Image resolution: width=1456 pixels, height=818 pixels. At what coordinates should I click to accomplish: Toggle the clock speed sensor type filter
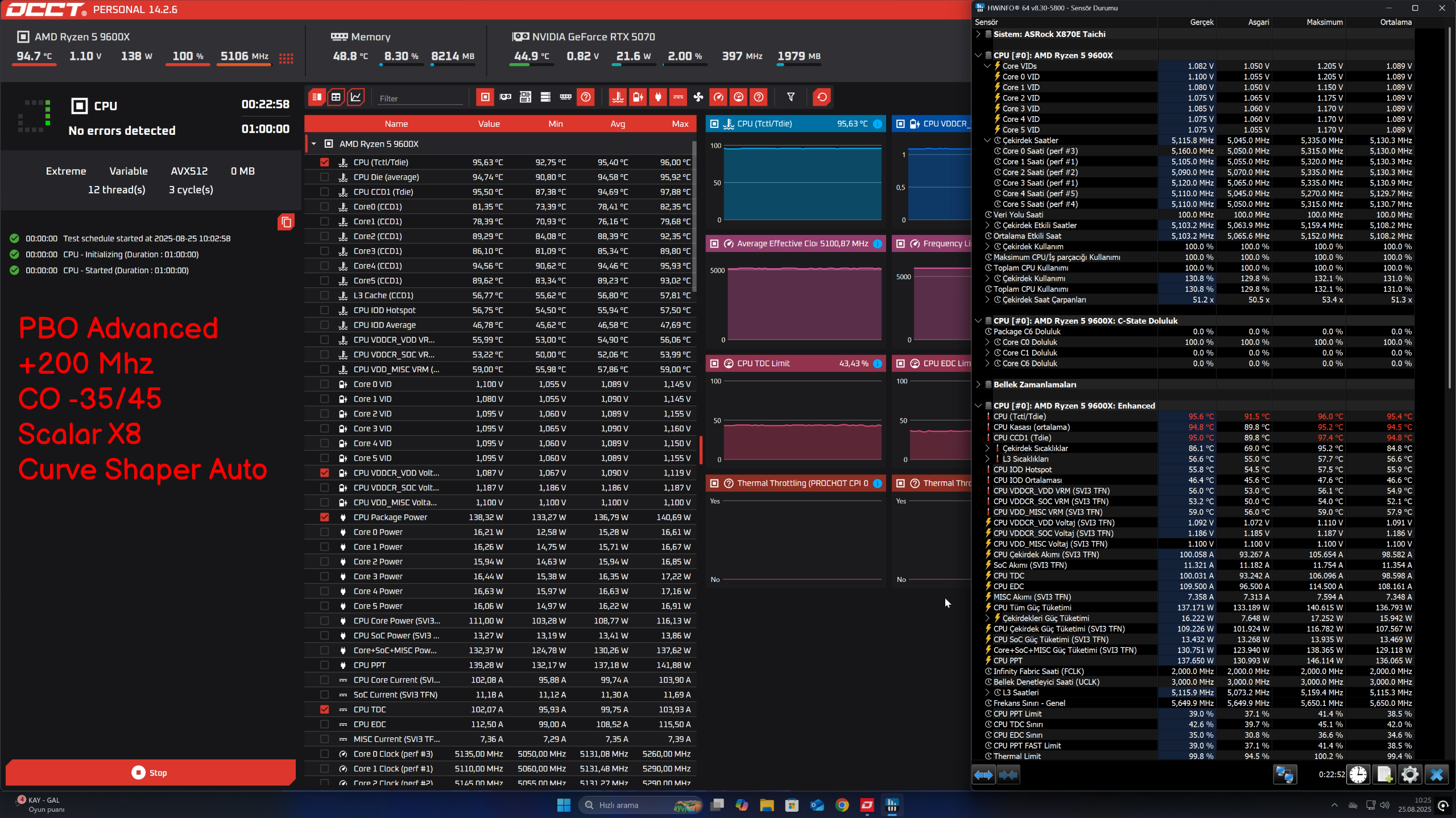coord(719,97)
